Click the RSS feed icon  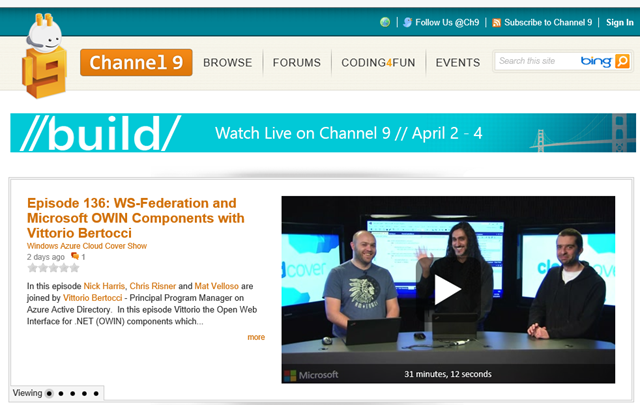(496, 22)
